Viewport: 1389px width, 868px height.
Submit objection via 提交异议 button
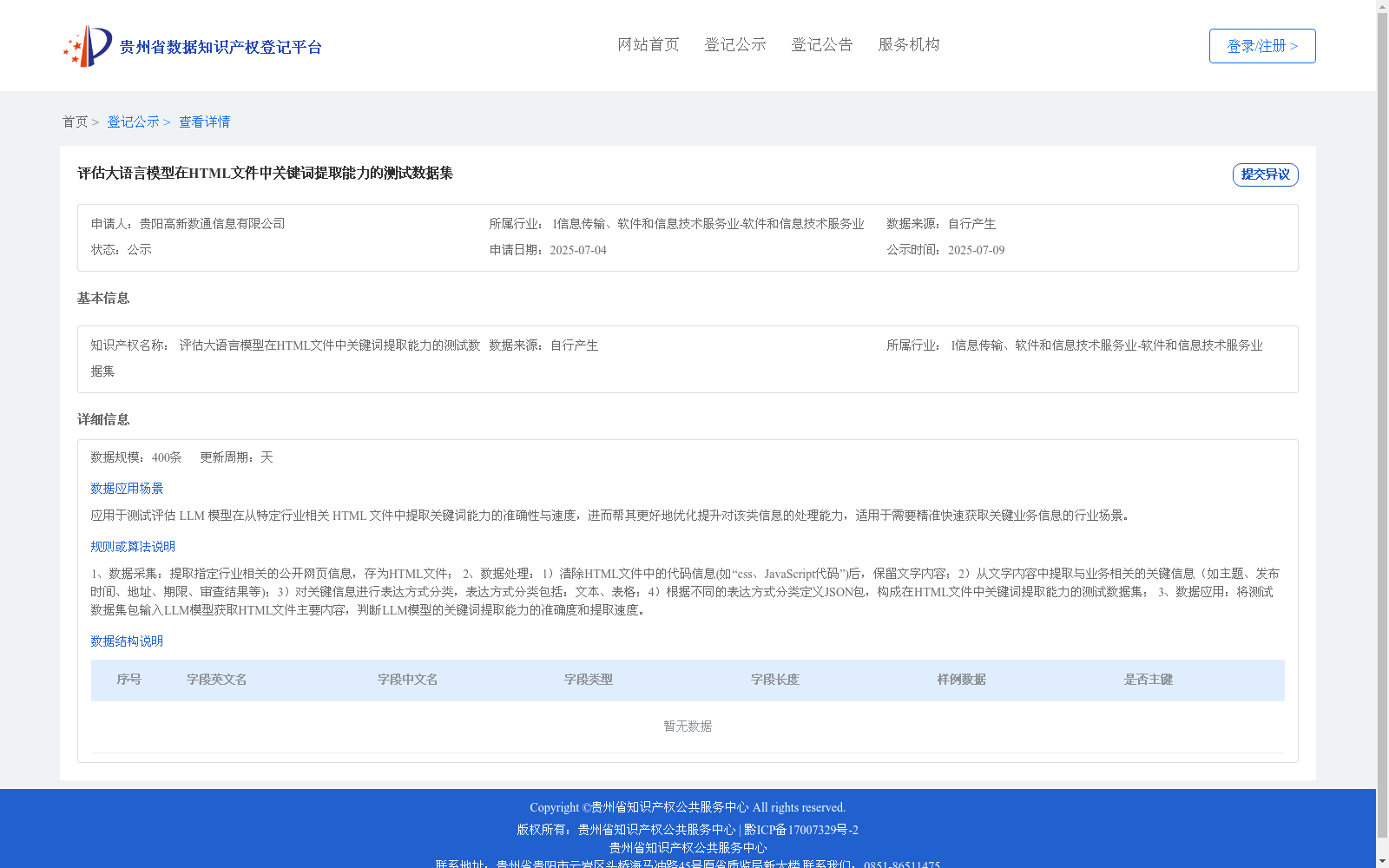tap(1266, 174)
